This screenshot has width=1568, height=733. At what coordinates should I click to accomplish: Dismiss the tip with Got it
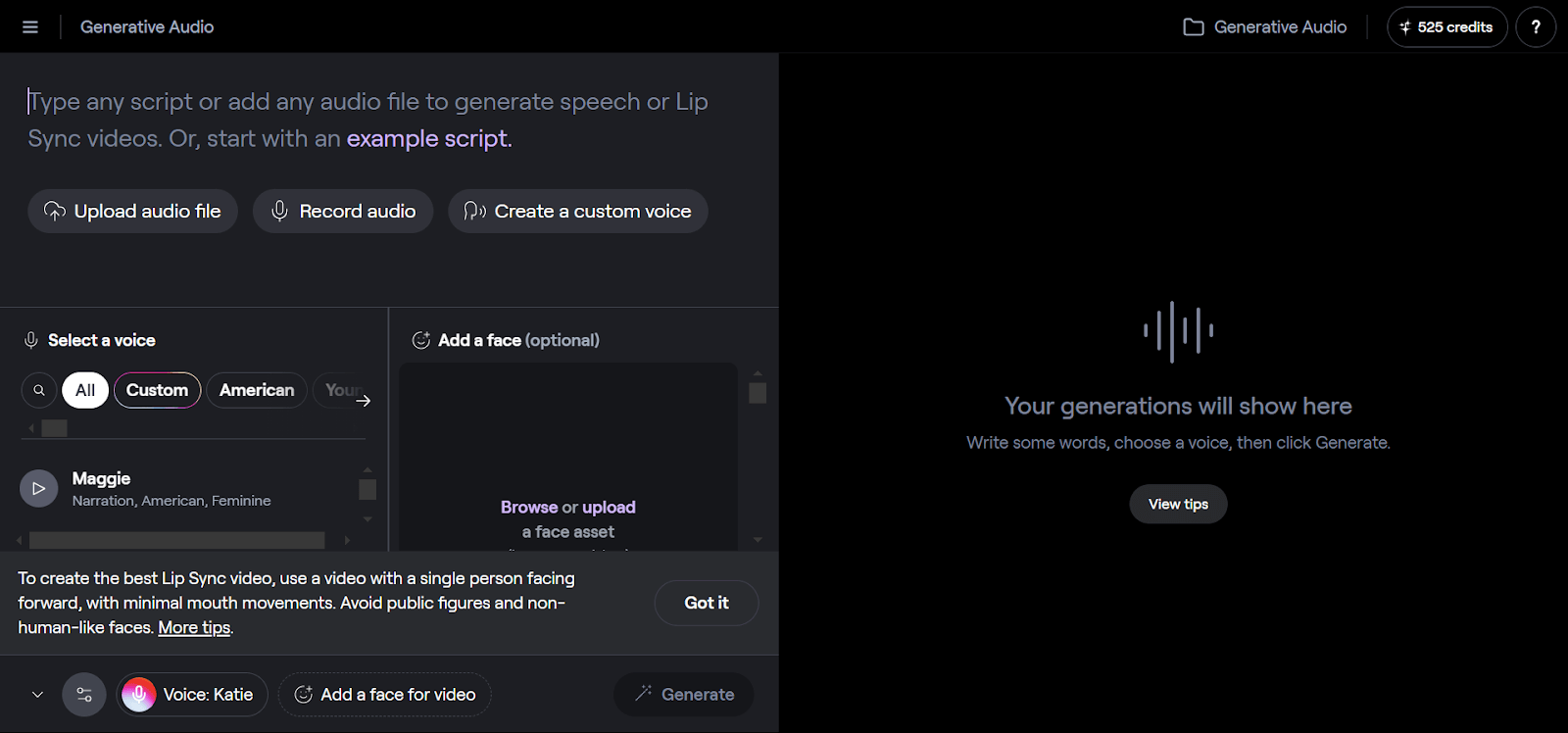(707, 603)
